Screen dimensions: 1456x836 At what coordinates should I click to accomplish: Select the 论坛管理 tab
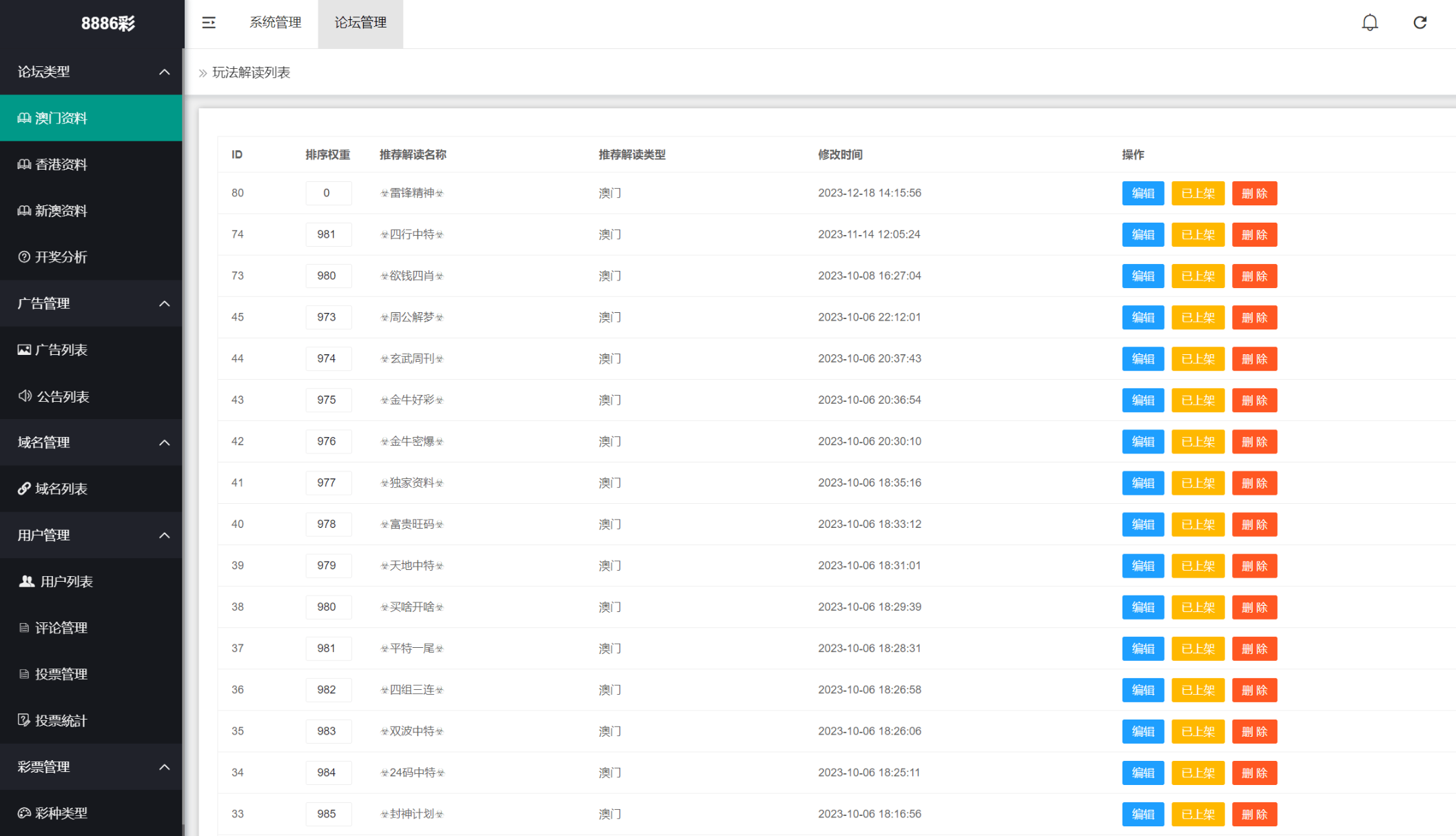(360, 23)
